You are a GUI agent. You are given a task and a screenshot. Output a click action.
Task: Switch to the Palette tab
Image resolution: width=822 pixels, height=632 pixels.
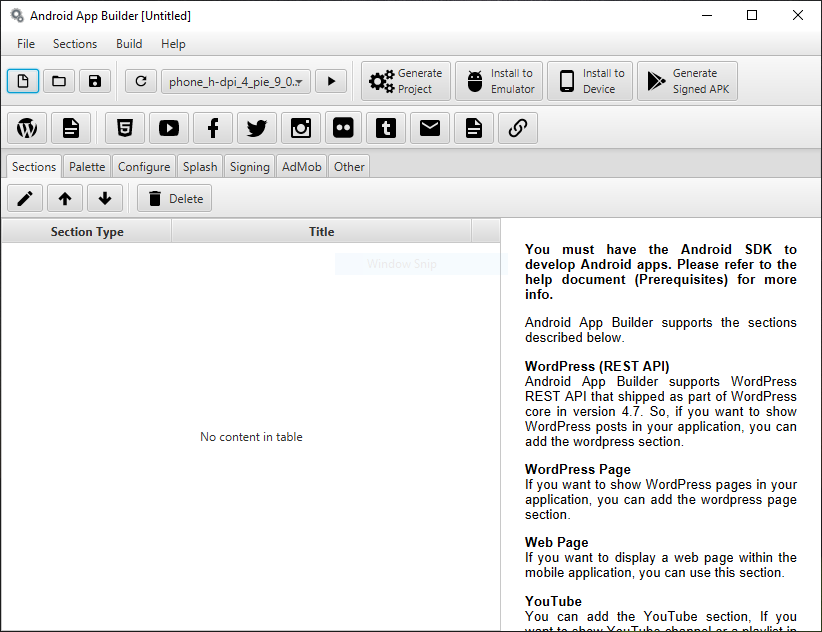pyautogui.click(x=87, y=167)
